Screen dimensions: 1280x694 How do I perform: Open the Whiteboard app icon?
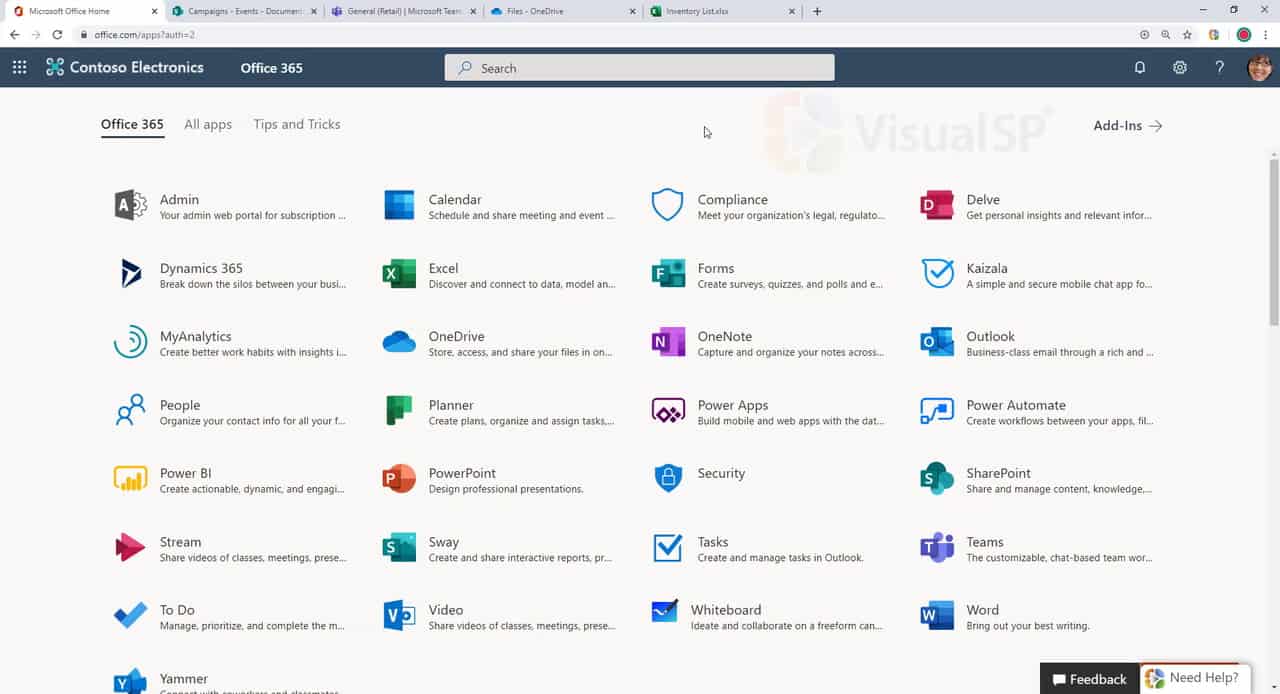pos(665,612)
